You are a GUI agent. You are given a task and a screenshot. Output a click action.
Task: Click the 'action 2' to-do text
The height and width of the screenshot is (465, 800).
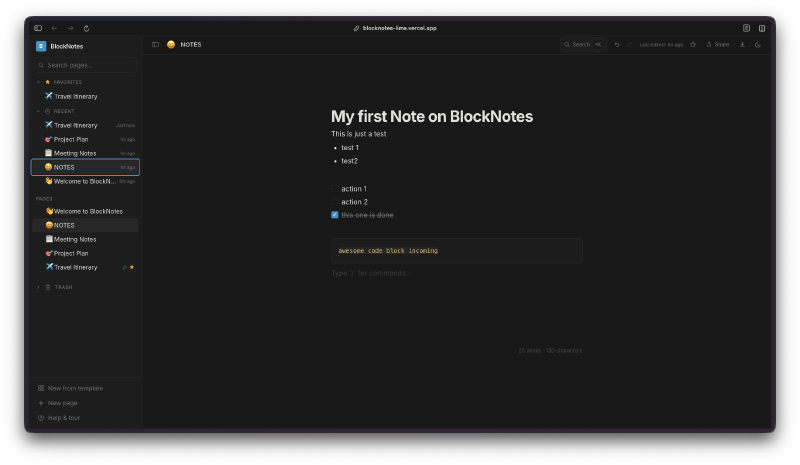[355, 202]
